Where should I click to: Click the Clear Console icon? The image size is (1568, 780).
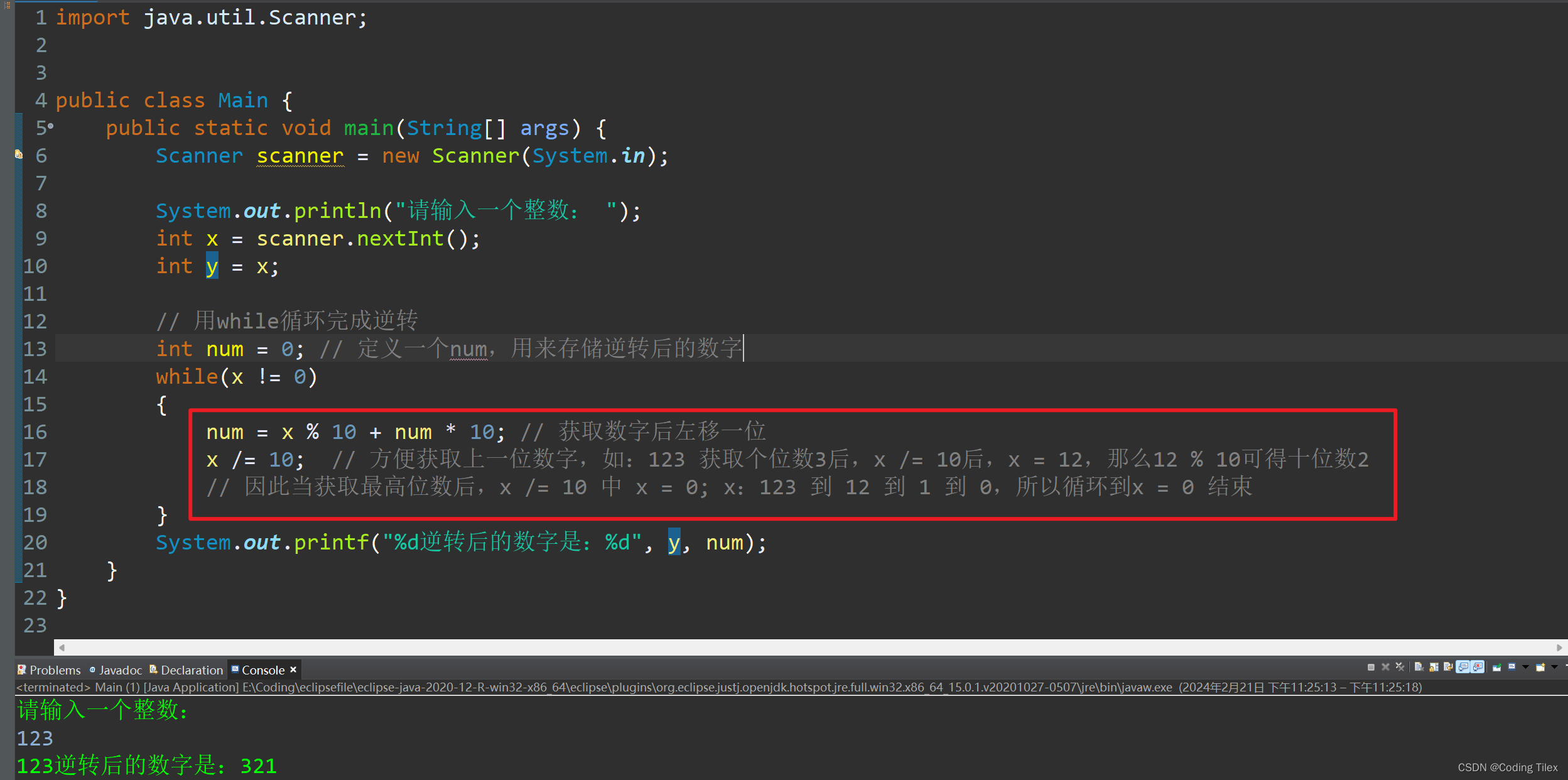point(1419,667)
